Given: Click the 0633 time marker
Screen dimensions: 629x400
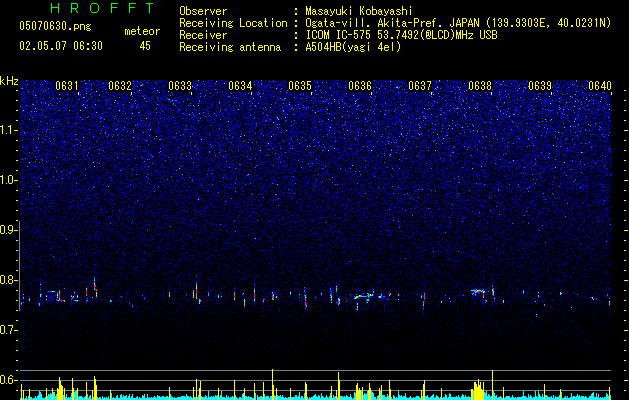Looking at the screenshot, I should [180, 85].
